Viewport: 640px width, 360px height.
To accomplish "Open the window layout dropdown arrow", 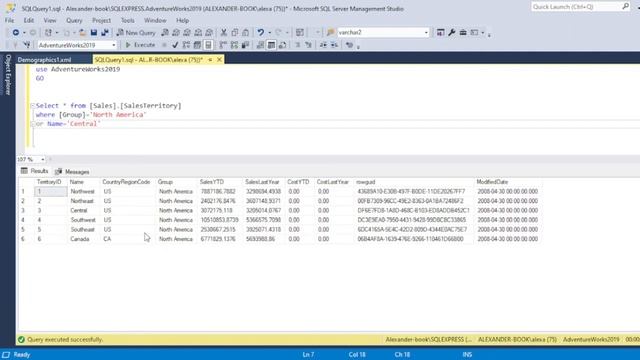I will pos(482,32).
